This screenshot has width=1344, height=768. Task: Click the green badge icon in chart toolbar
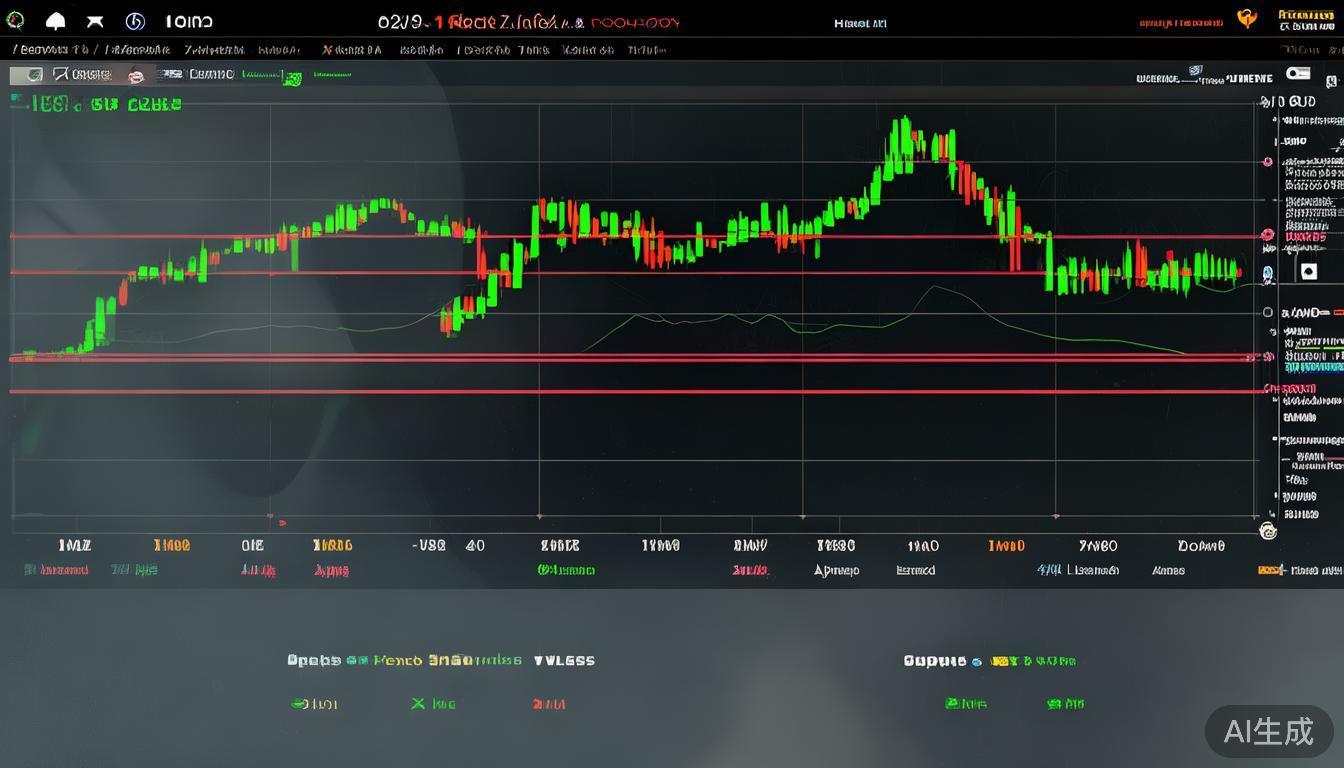click(292, 78)
